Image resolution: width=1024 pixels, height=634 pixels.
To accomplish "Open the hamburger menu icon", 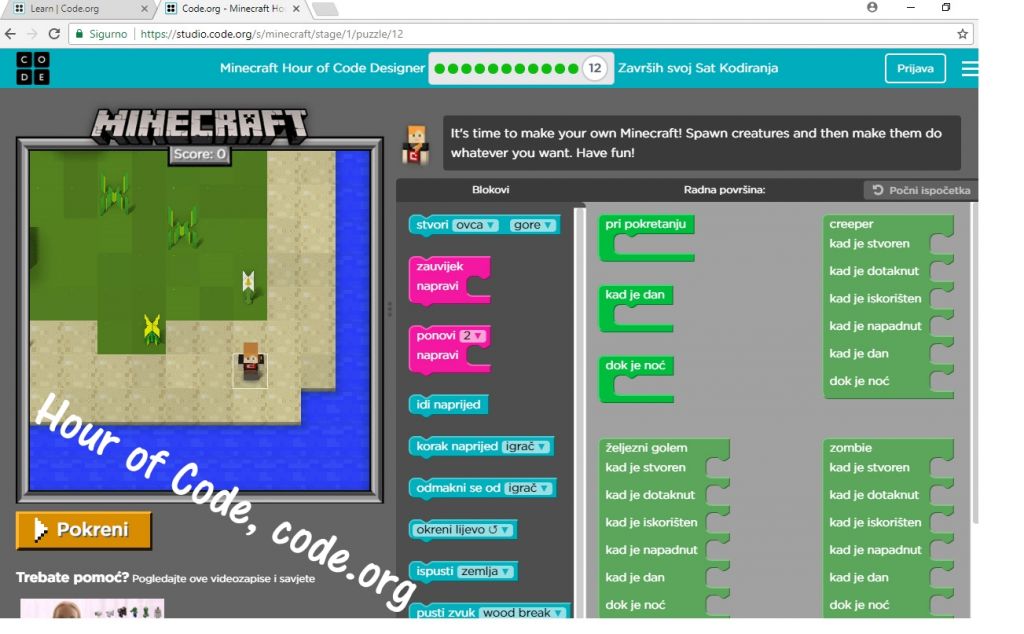I will [969, 69].
